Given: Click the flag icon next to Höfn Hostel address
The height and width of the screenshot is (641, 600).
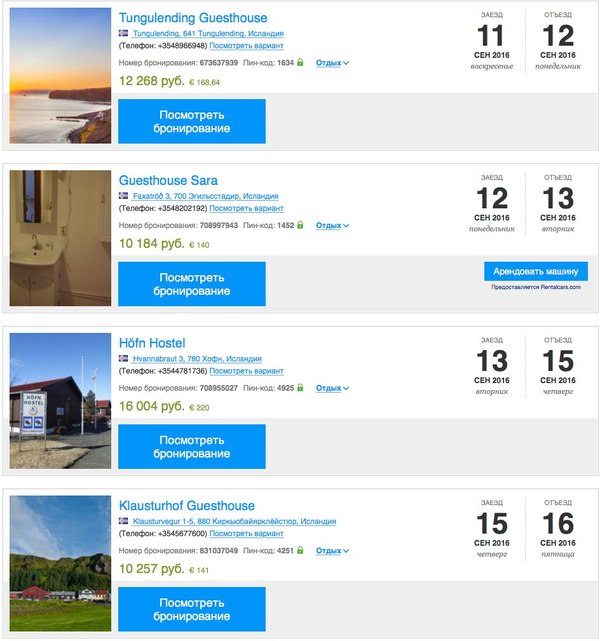Looking at the screenshot, I should coord(124,358).
